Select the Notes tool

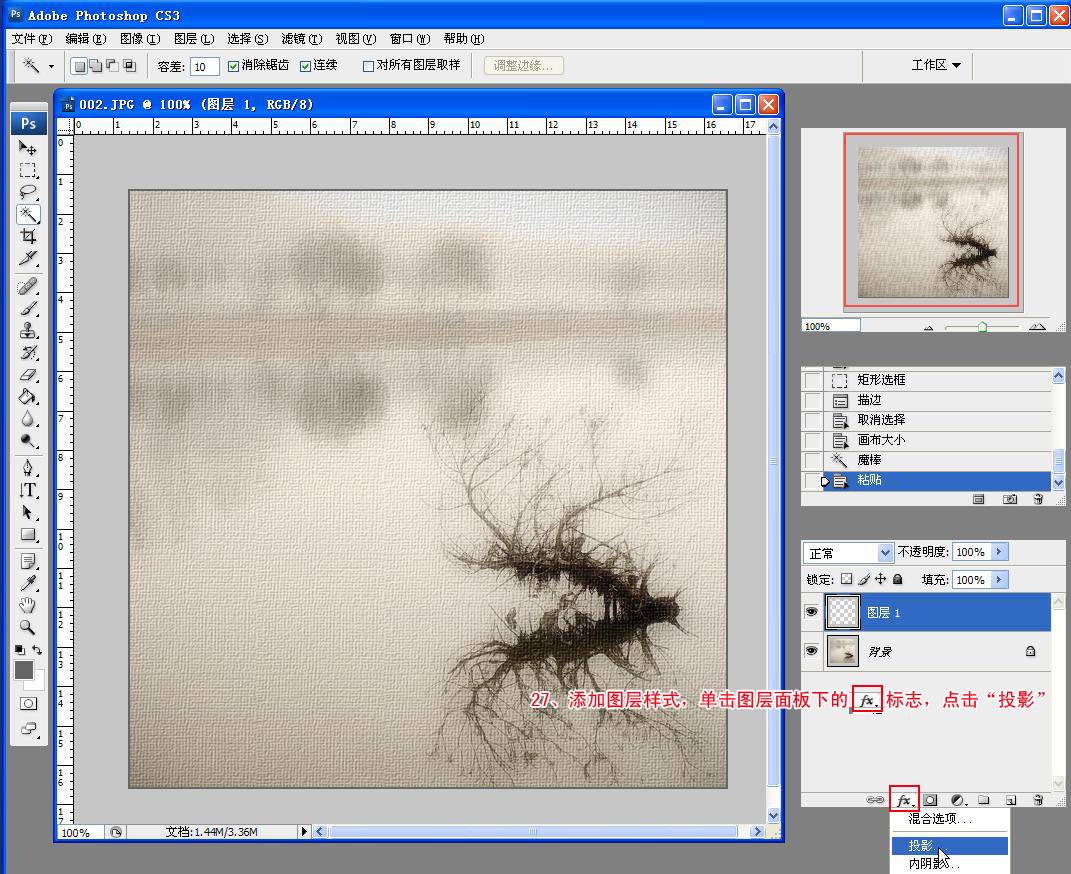click(28, 562)
